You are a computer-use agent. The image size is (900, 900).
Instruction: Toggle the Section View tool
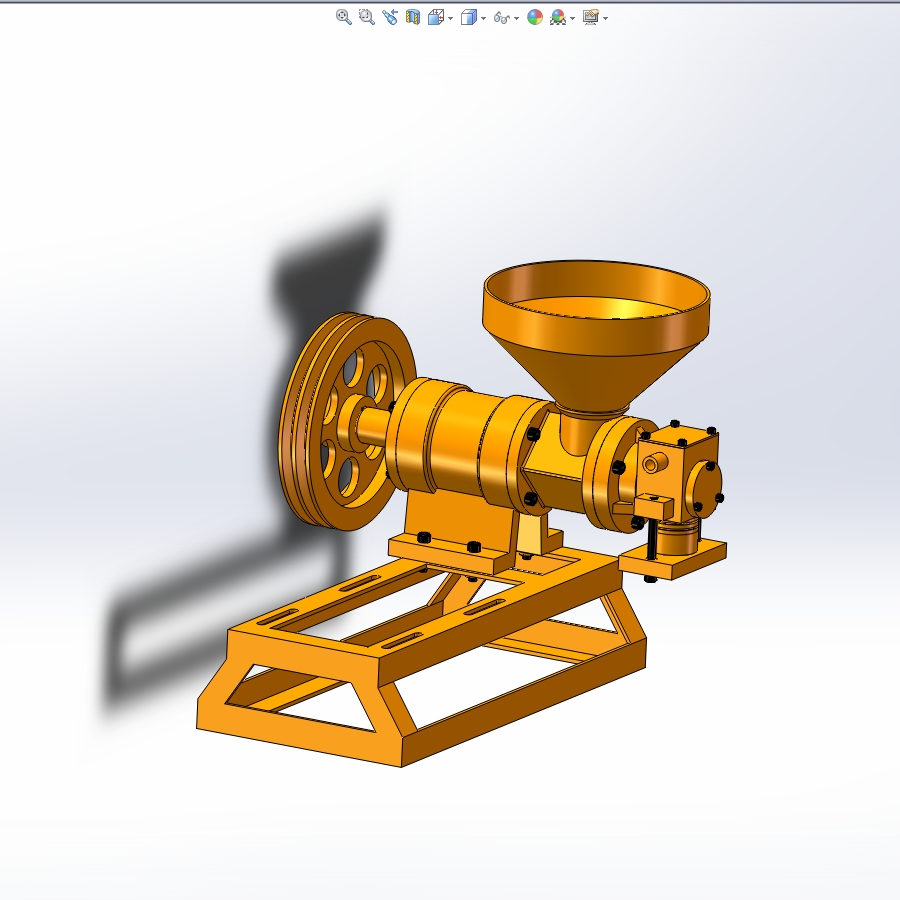click(413, 17)
